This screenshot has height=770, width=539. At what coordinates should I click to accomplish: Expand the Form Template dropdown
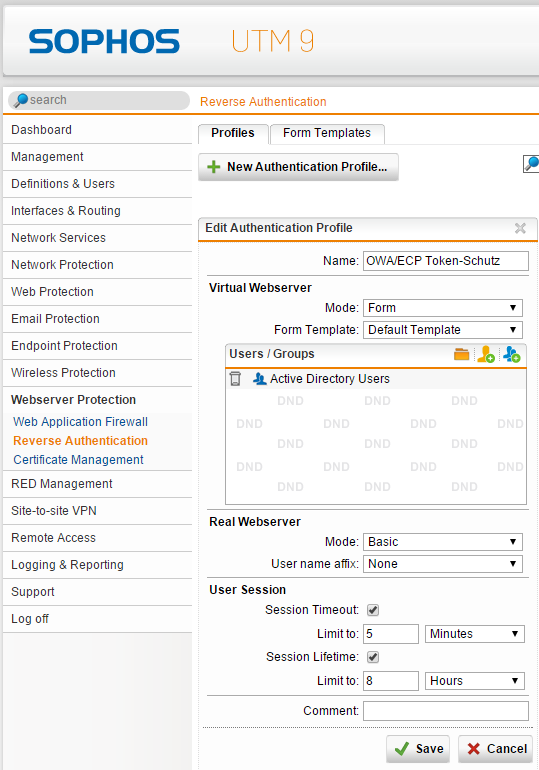pyautogui.click(x=443, y=330)
